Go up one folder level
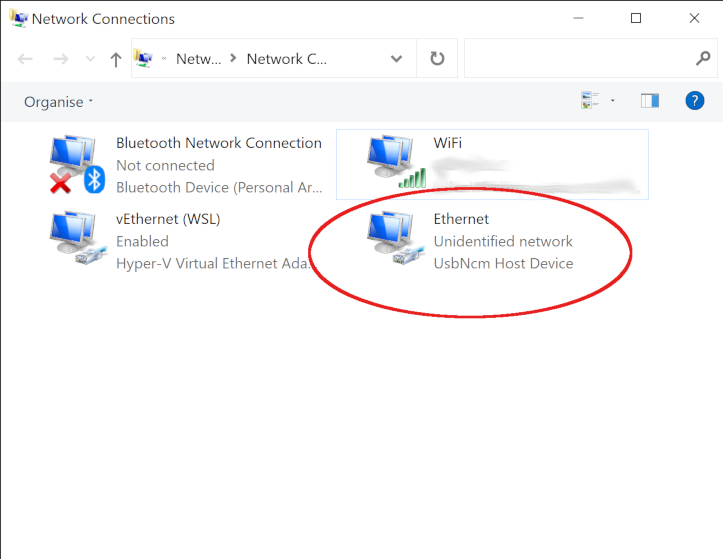Viewport: 723px width, 559px height. (x=116, y=59)
